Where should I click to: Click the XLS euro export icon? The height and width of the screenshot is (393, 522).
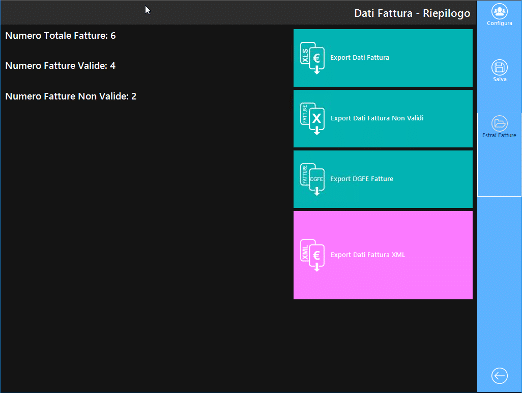(312, 58)
